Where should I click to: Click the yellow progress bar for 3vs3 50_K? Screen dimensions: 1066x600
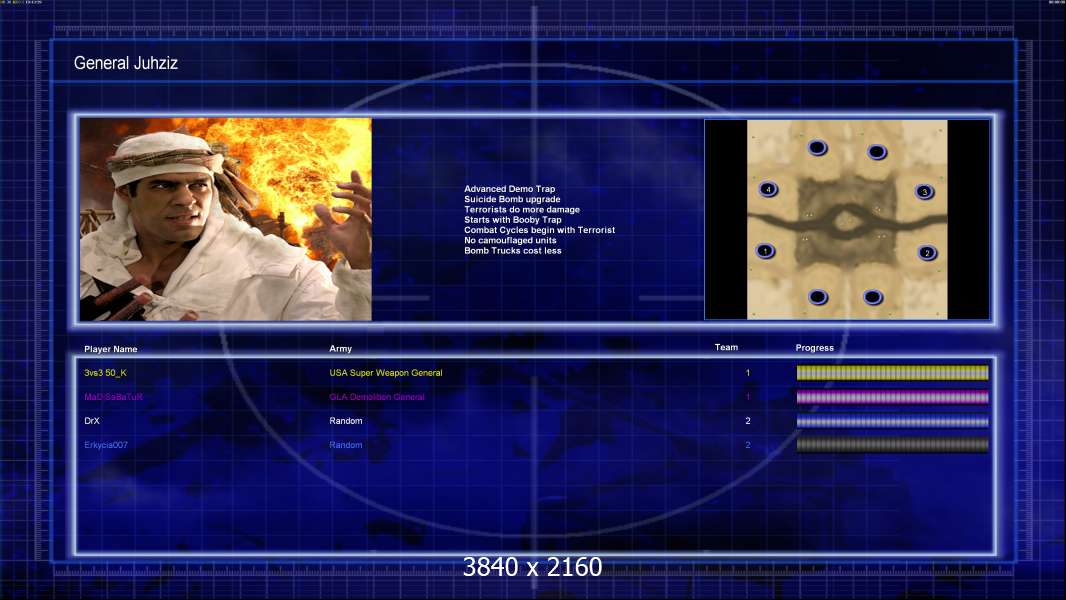click(892, 372)
